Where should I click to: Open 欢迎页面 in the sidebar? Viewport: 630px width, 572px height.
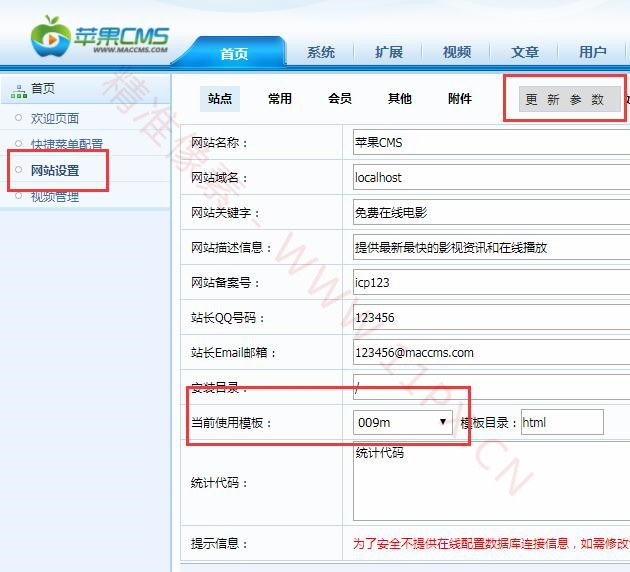(x=54, y=118)
